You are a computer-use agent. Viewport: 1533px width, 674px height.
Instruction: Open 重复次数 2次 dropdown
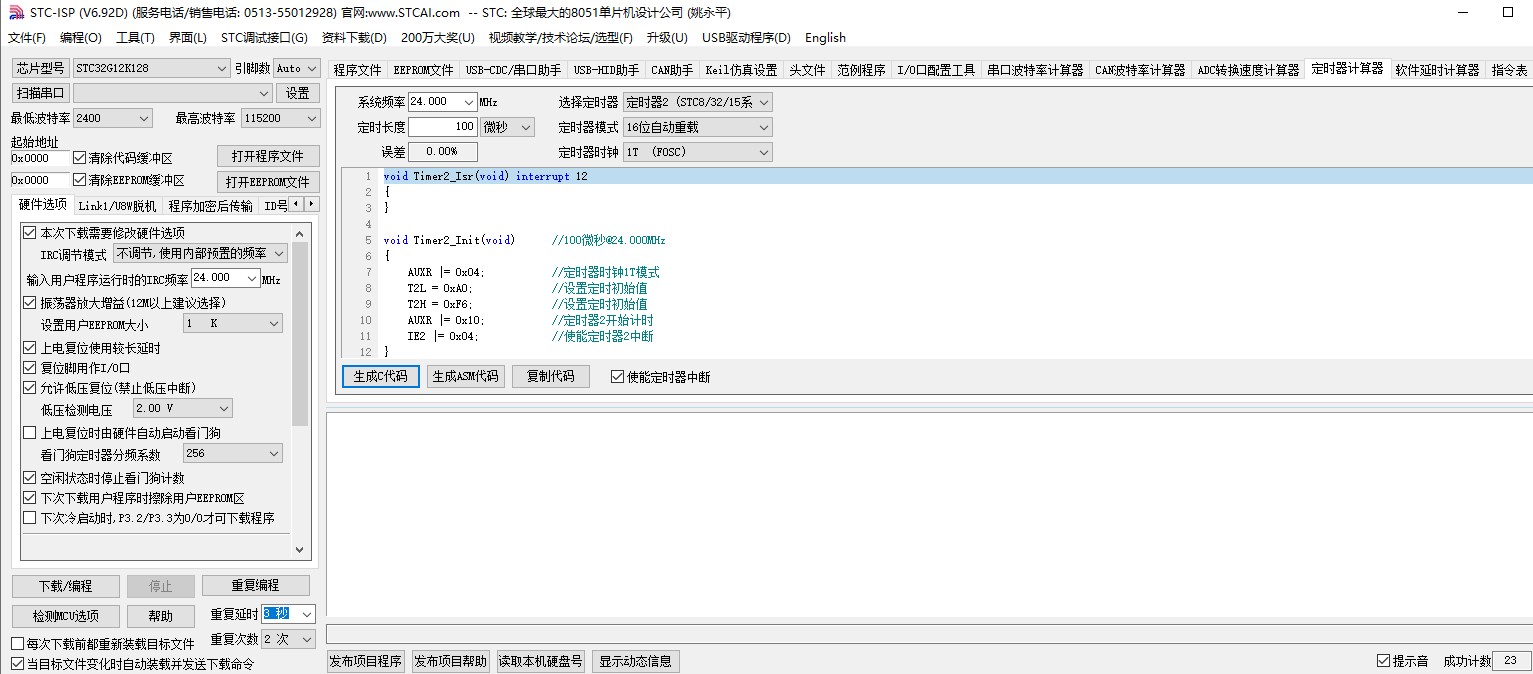pos(289,639)
